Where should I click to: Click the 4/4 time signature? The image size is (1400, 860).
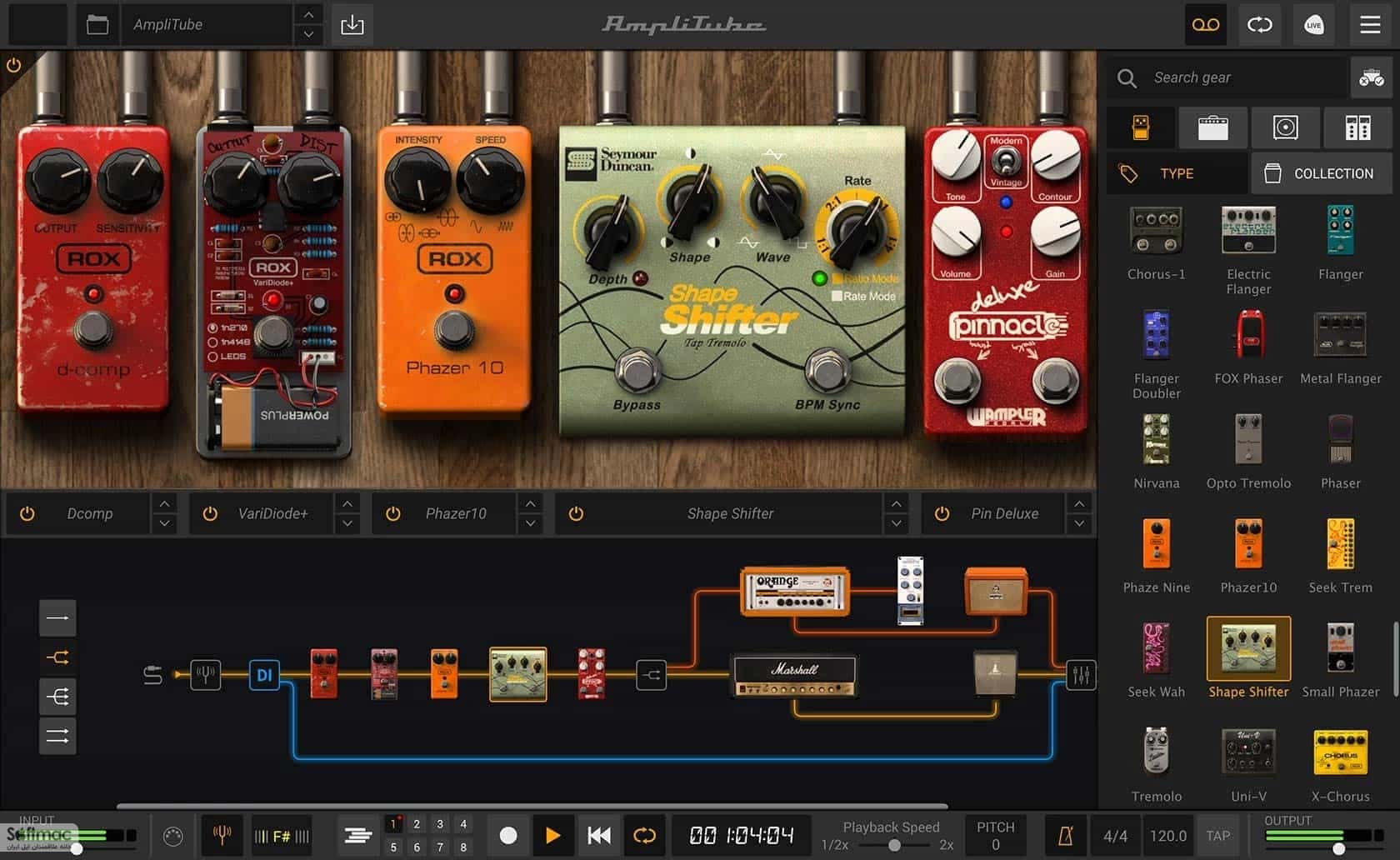coord(1115,835)
